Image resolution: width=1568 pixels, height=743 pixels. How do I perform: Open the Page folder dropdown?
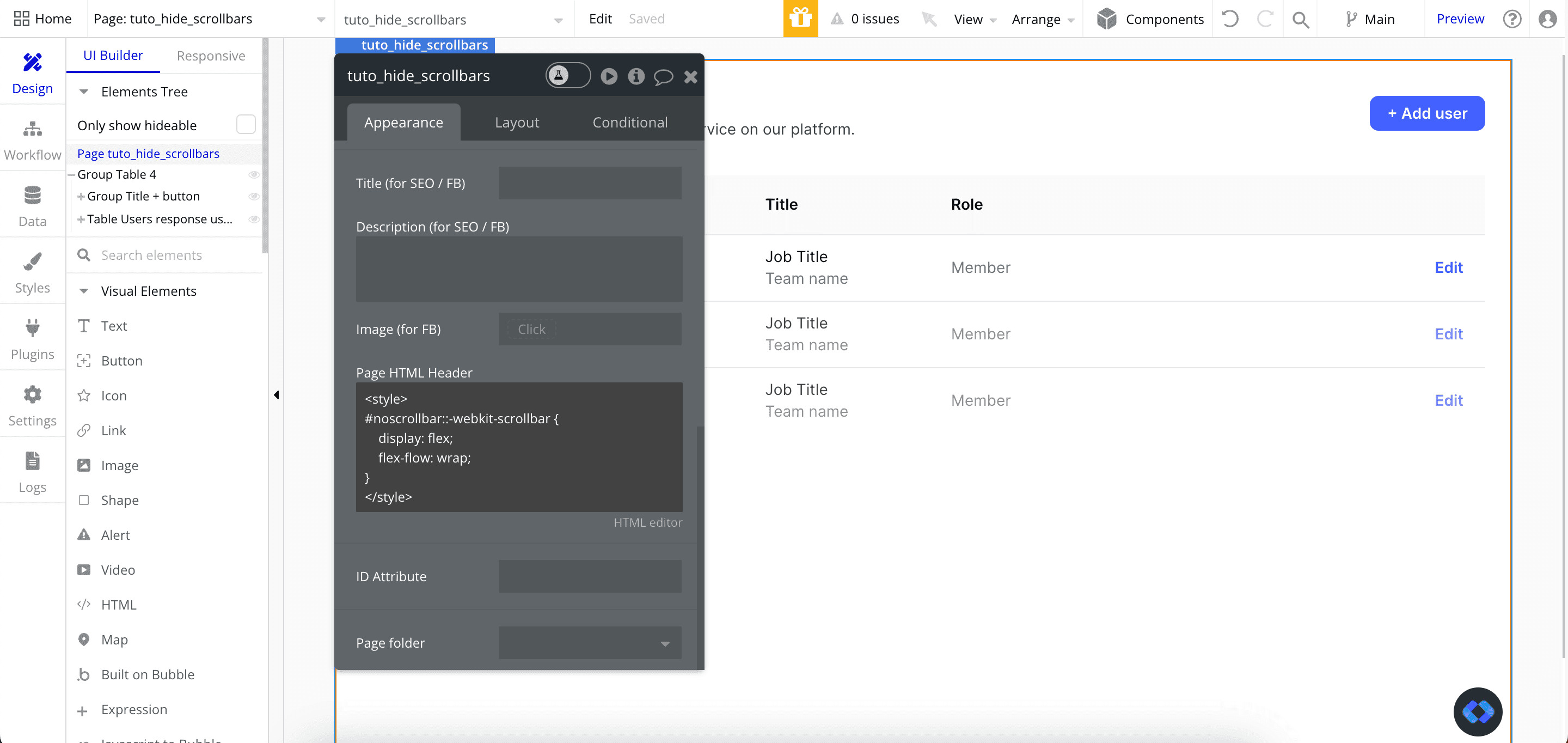point(589,643)
